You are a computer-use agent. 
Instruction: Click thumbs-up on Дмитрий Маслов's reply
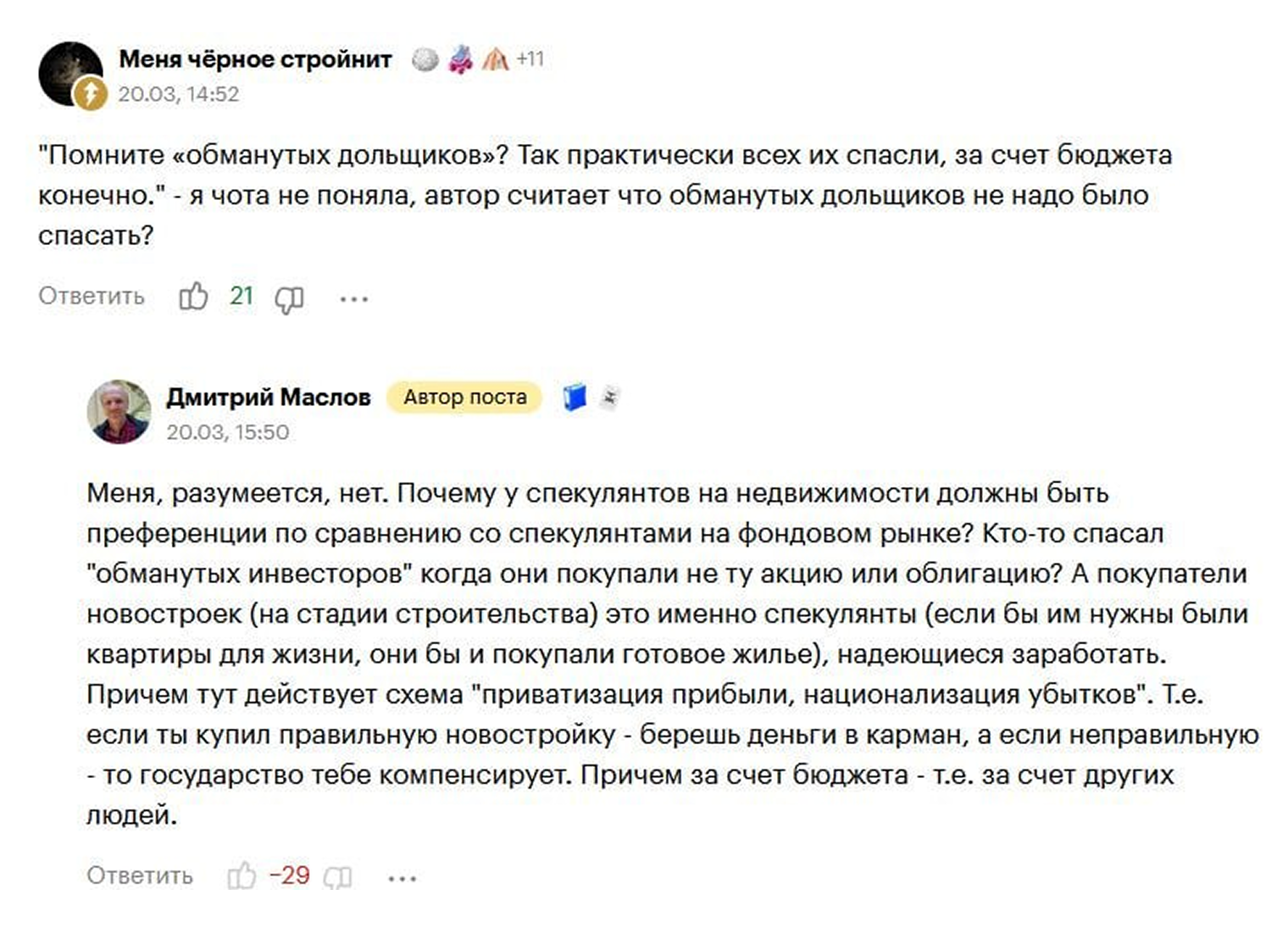pyautogui.click(x=241, y=876)
